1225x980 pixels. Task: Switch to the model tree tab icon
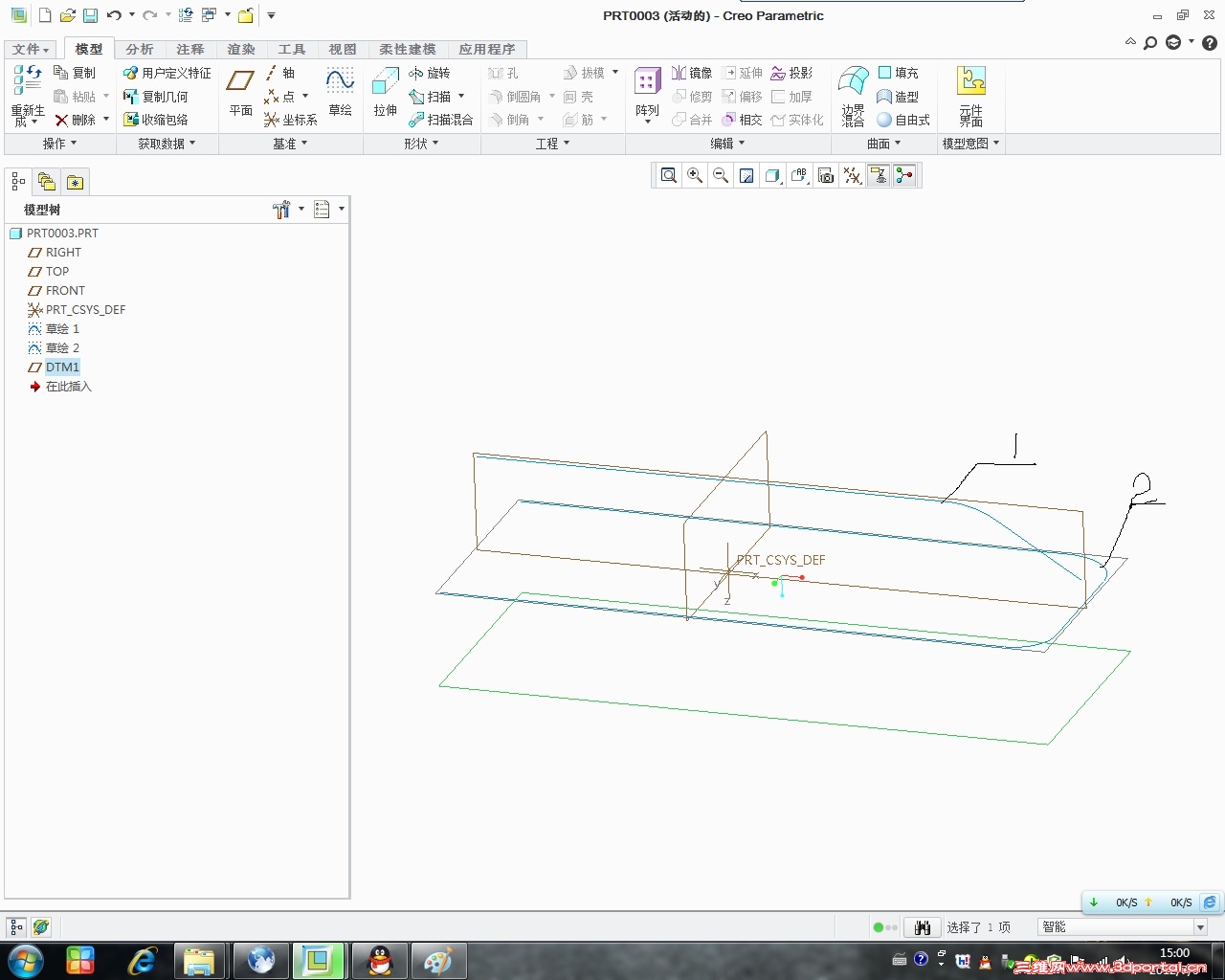click(18, 182)
